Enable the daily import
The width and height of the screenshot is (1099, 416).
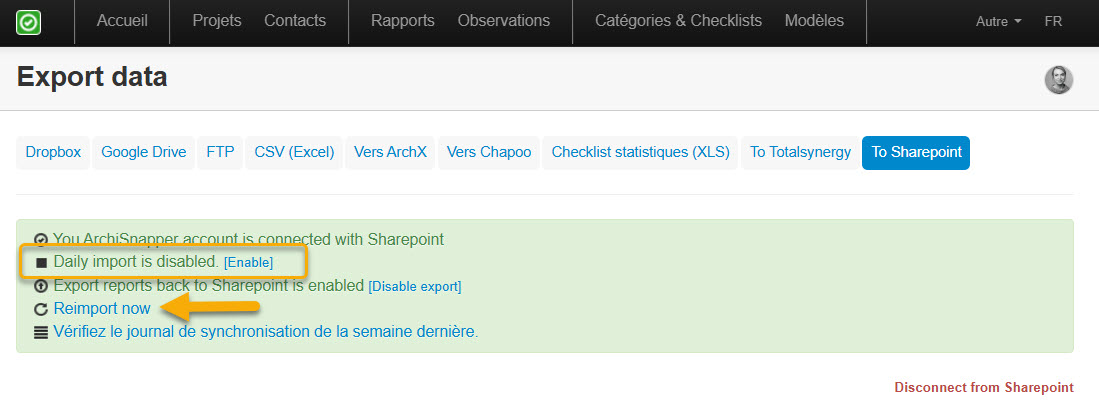click(x=248, y=262)
